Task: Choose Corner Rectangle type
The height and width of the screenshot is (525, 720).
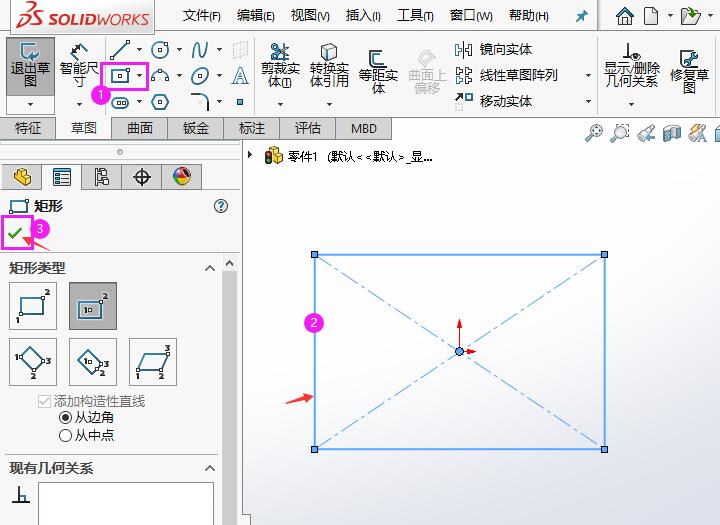Action: pyautogui.click(x=33, y=306)
